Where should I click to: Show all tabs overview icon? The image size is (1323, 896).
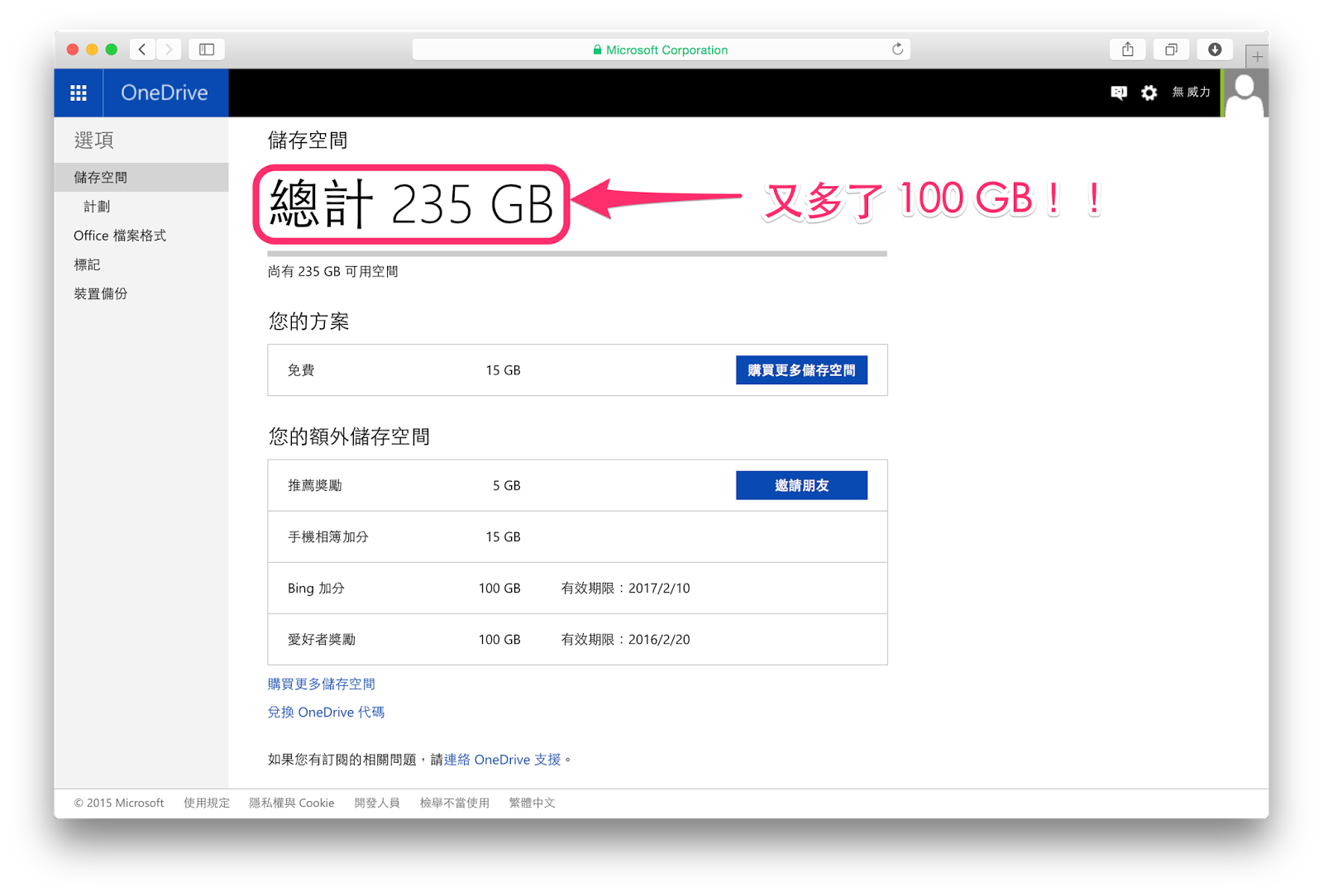1172,50
